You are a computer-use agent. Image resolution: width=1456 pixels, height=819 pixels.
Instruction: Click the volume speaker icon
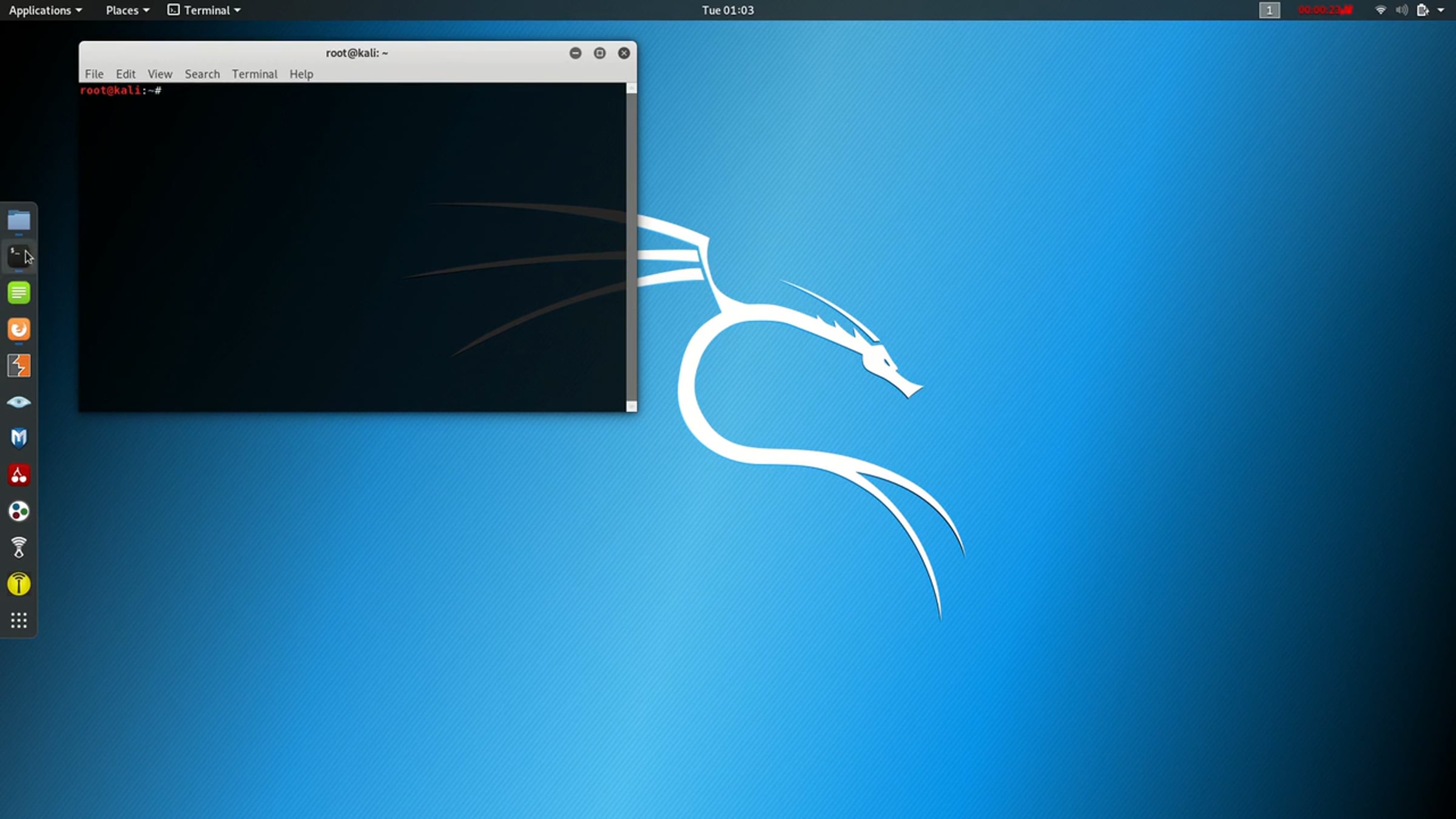(x=1401, y=10)
